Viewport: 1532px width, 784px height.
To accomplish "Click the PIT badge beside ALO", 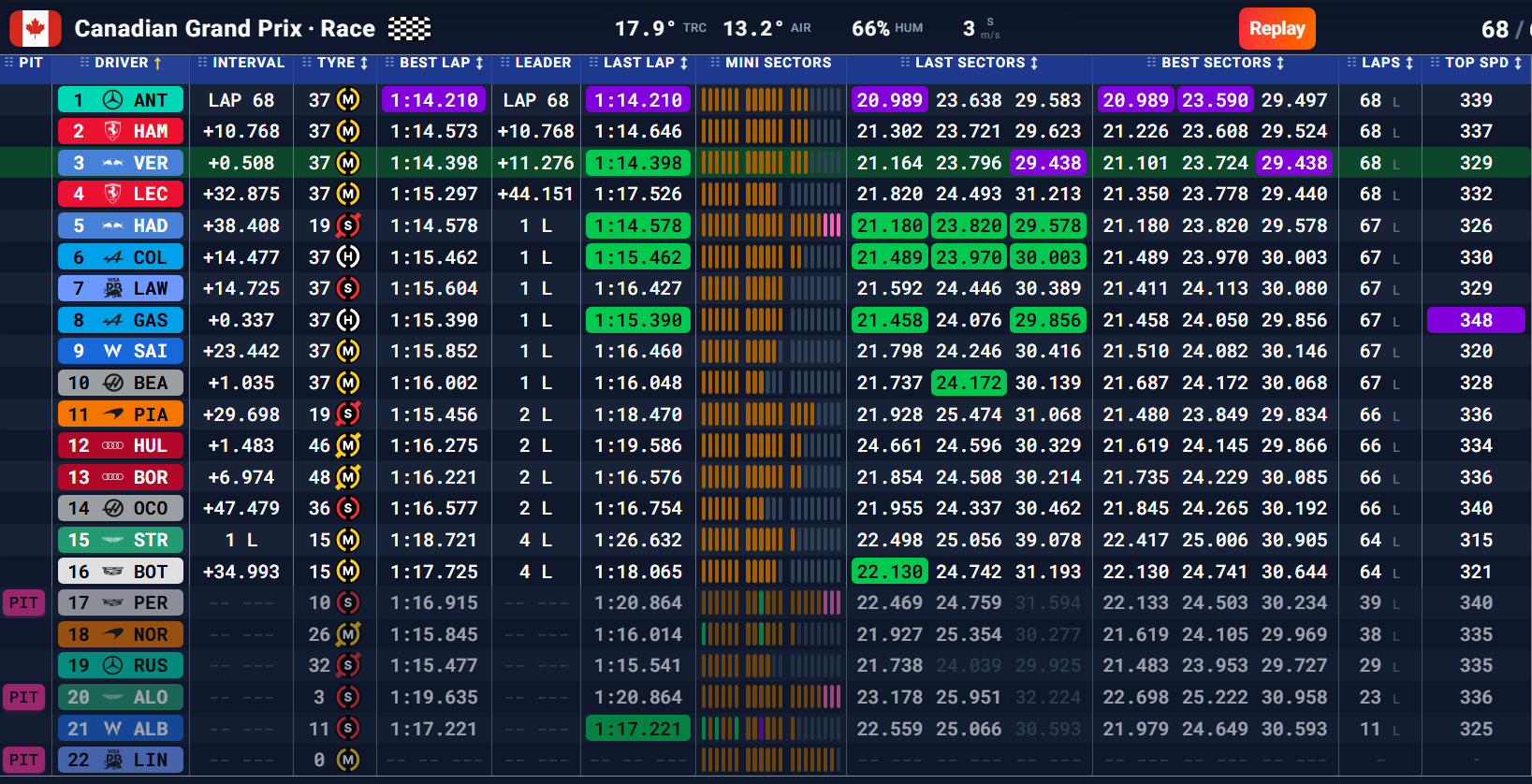I will coord(23,697).
